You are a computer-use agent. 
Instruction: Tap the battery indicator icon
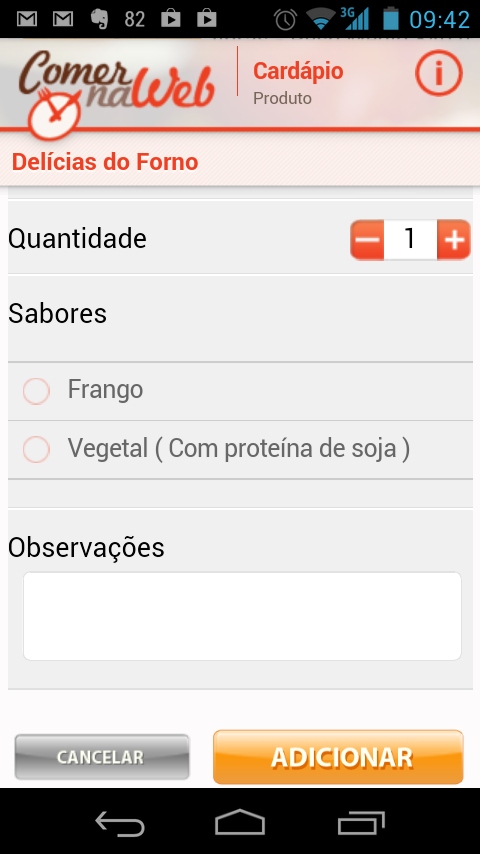click(390, 18)
